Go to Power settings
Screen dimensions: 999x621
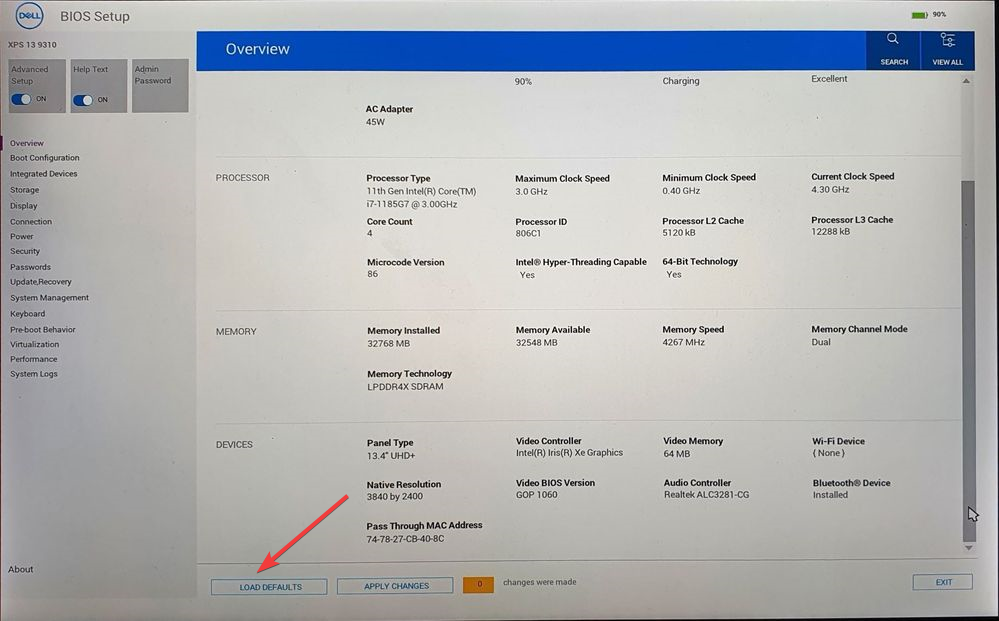pyautogui.click(x=22, y=236)
